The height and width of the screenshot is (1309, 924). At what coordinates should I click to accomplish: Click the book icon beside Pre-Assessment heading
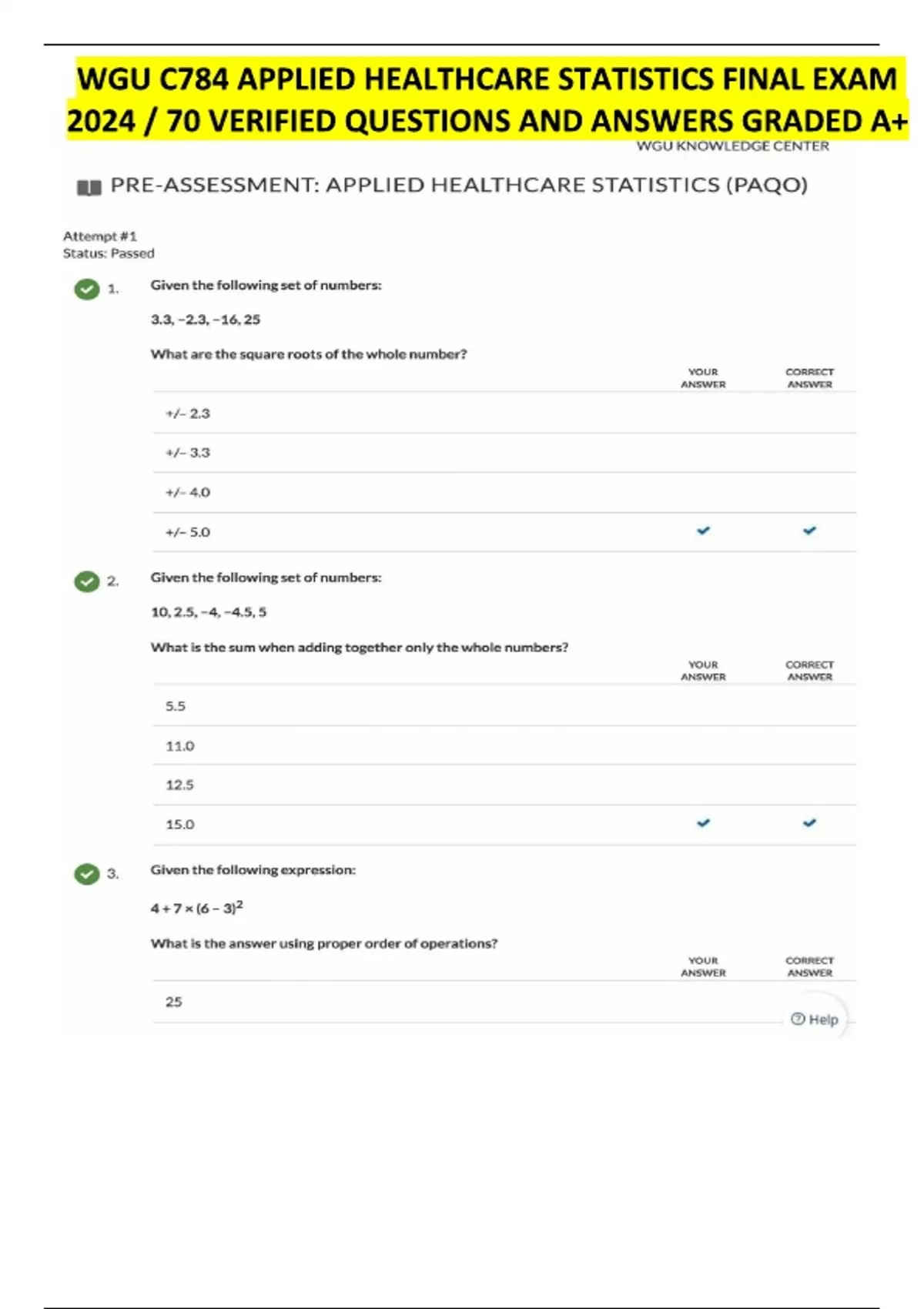(89, 187)
